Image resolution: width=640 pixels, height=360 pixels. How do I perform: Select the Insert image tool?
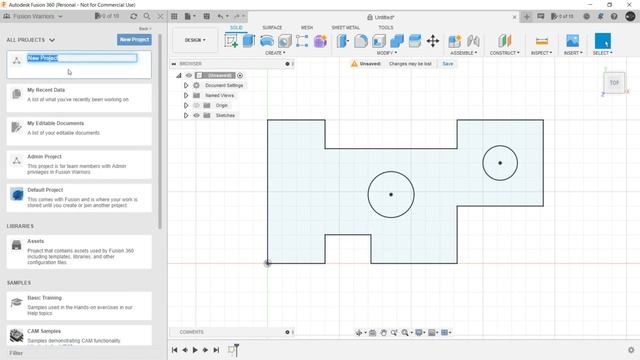(x=573, y=41)
